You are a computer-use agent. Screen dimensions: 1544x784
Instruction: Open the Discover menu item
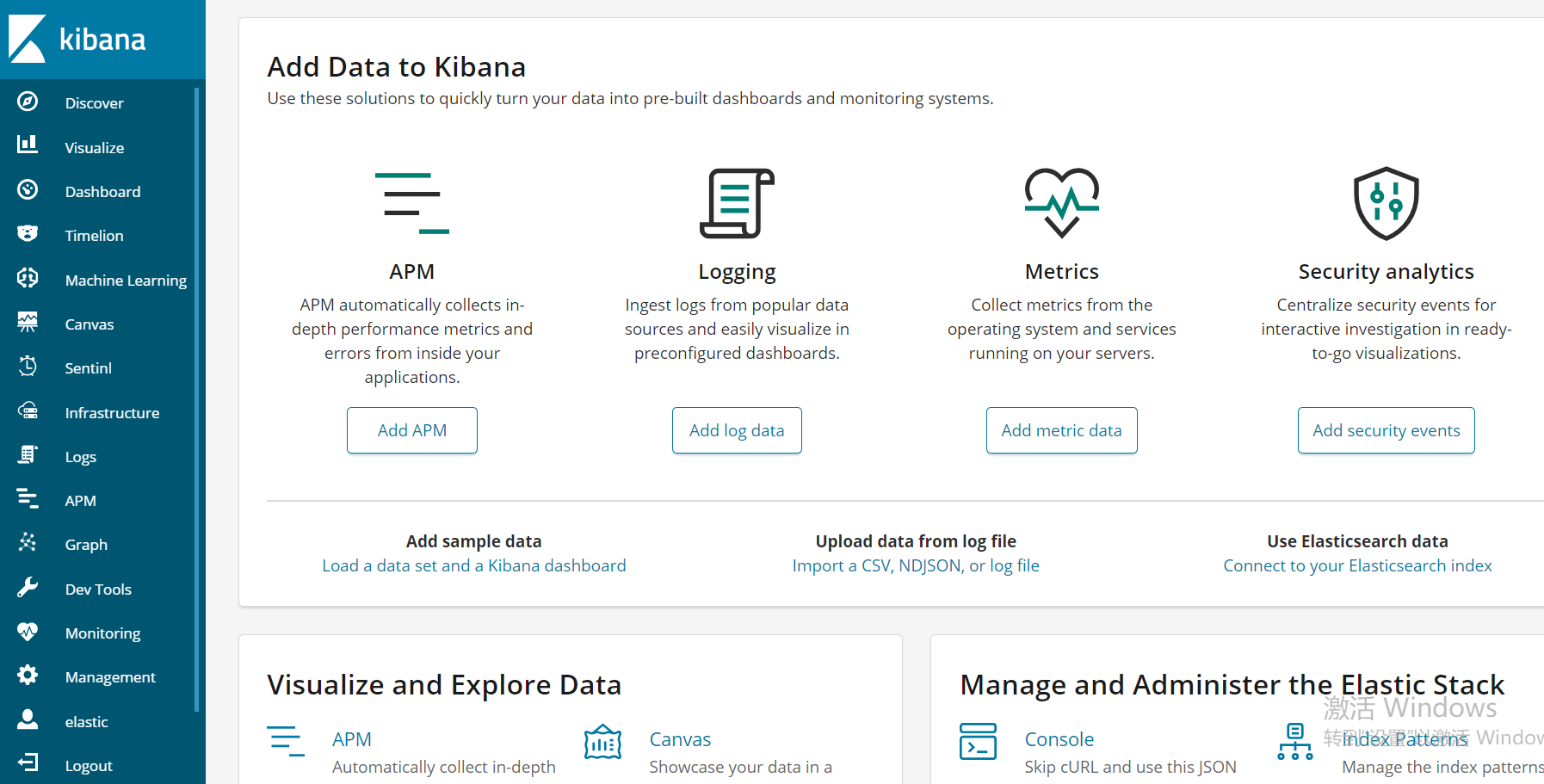(x=95, y=103)
